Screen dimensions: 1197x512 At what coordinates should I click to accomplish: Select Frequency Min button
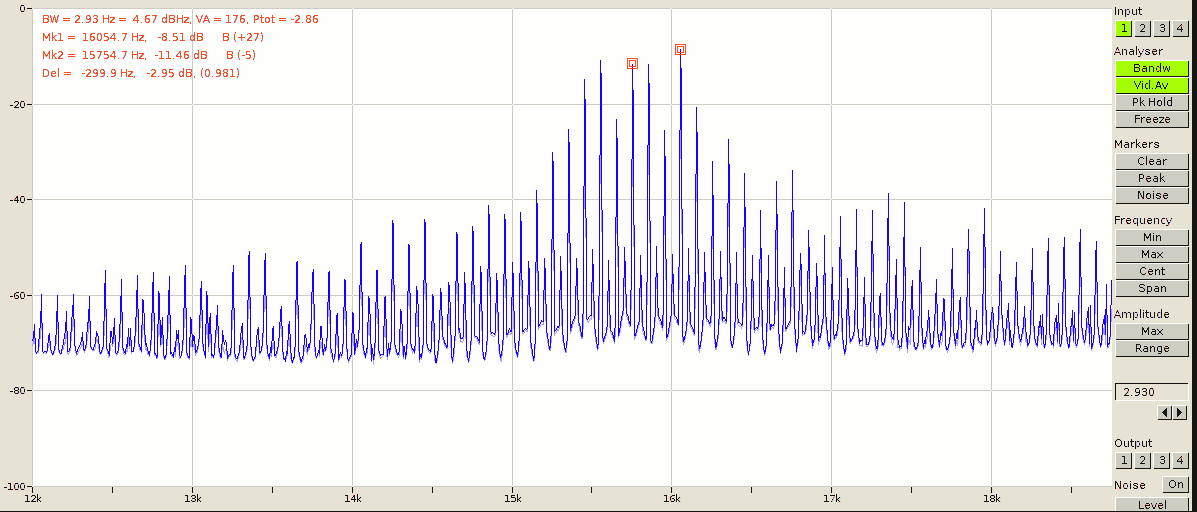tap(1151, 237)
